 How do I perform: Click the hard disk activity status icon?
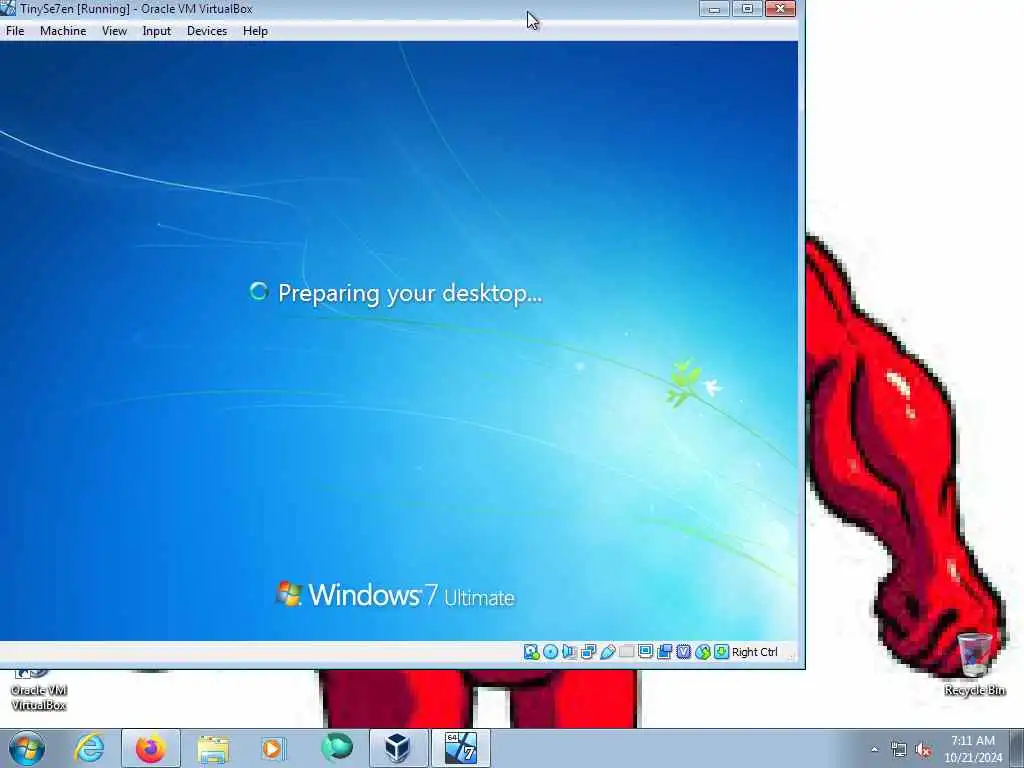pos(531,652)
